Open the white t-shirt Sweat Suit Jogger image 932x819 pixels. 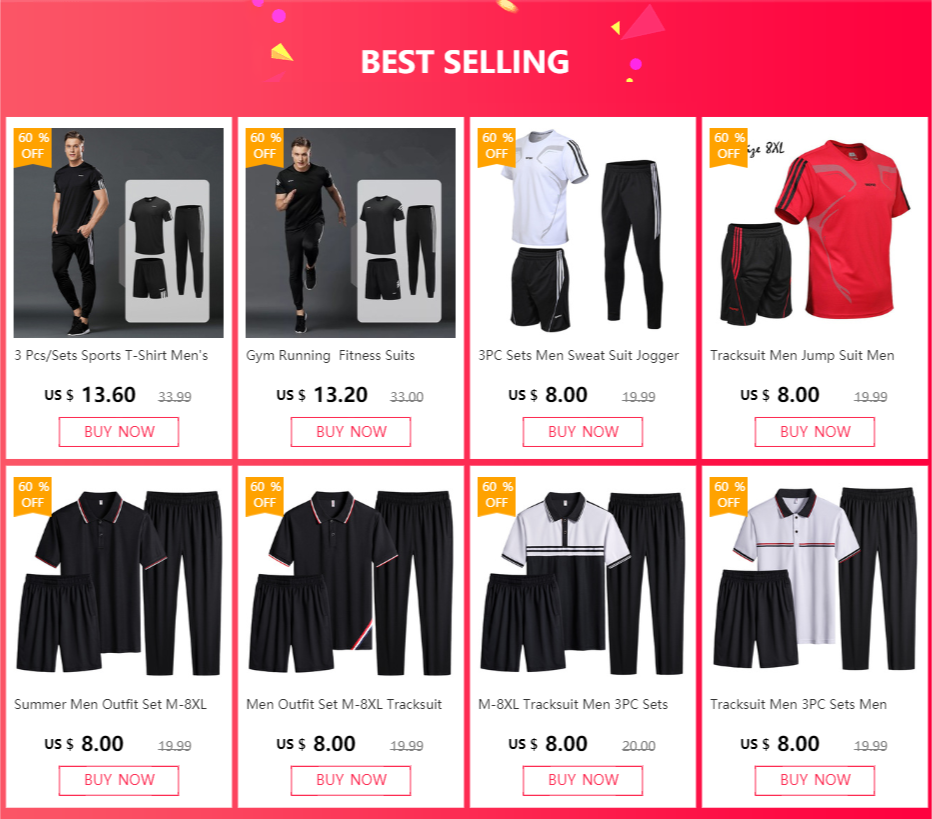pos(582,232)
